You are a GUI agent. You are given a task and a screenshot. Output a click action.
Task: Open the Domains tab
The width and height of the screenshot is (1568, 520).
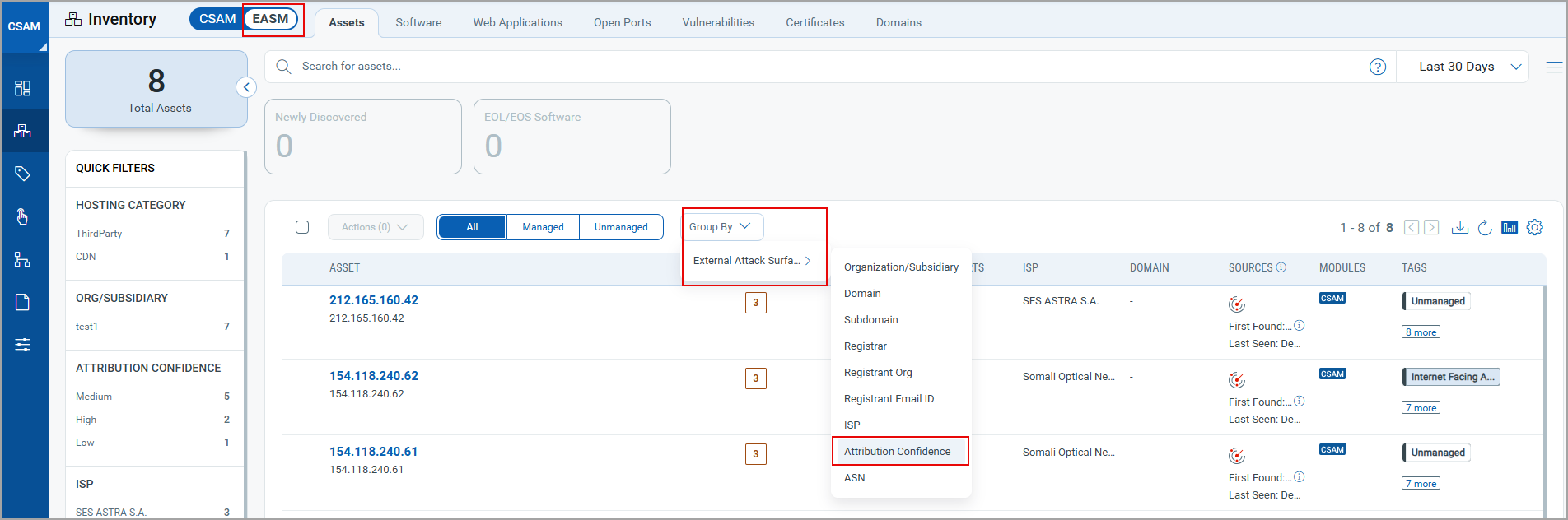click(x=898, y=22)
